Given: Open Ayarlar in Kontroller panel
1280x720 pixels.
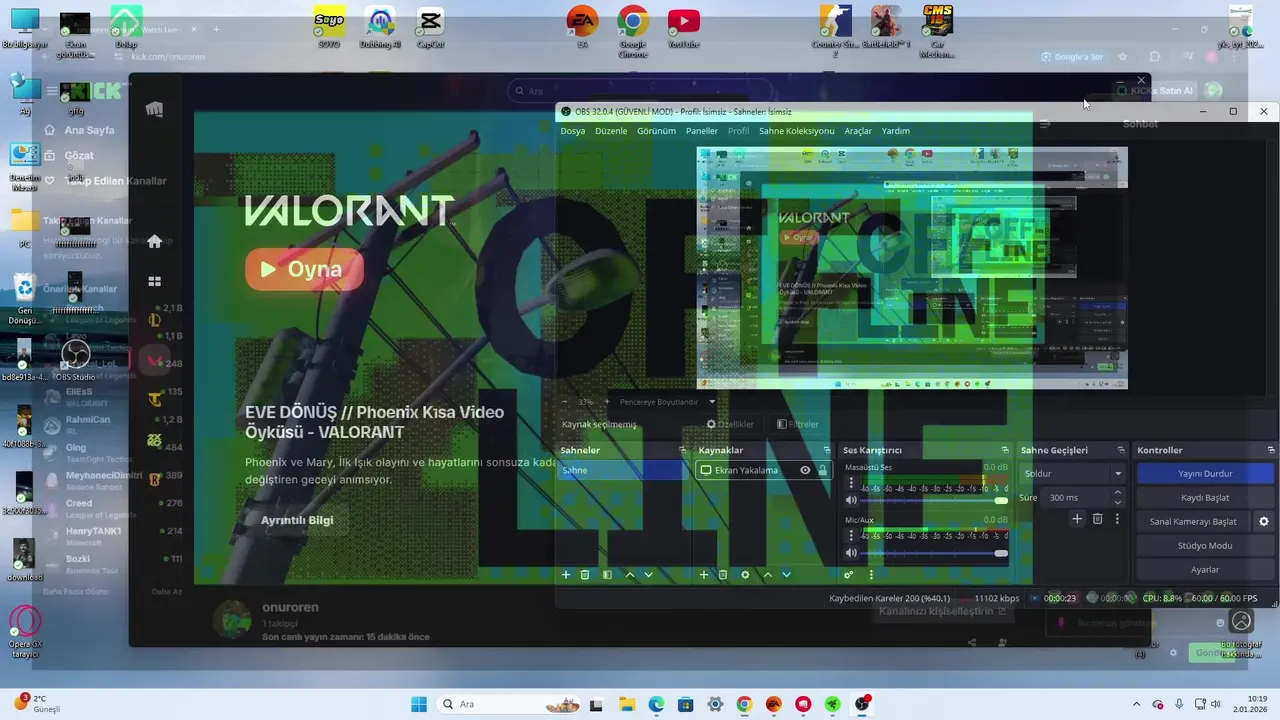Looking at the screenshot, I should pos(1205,570).
